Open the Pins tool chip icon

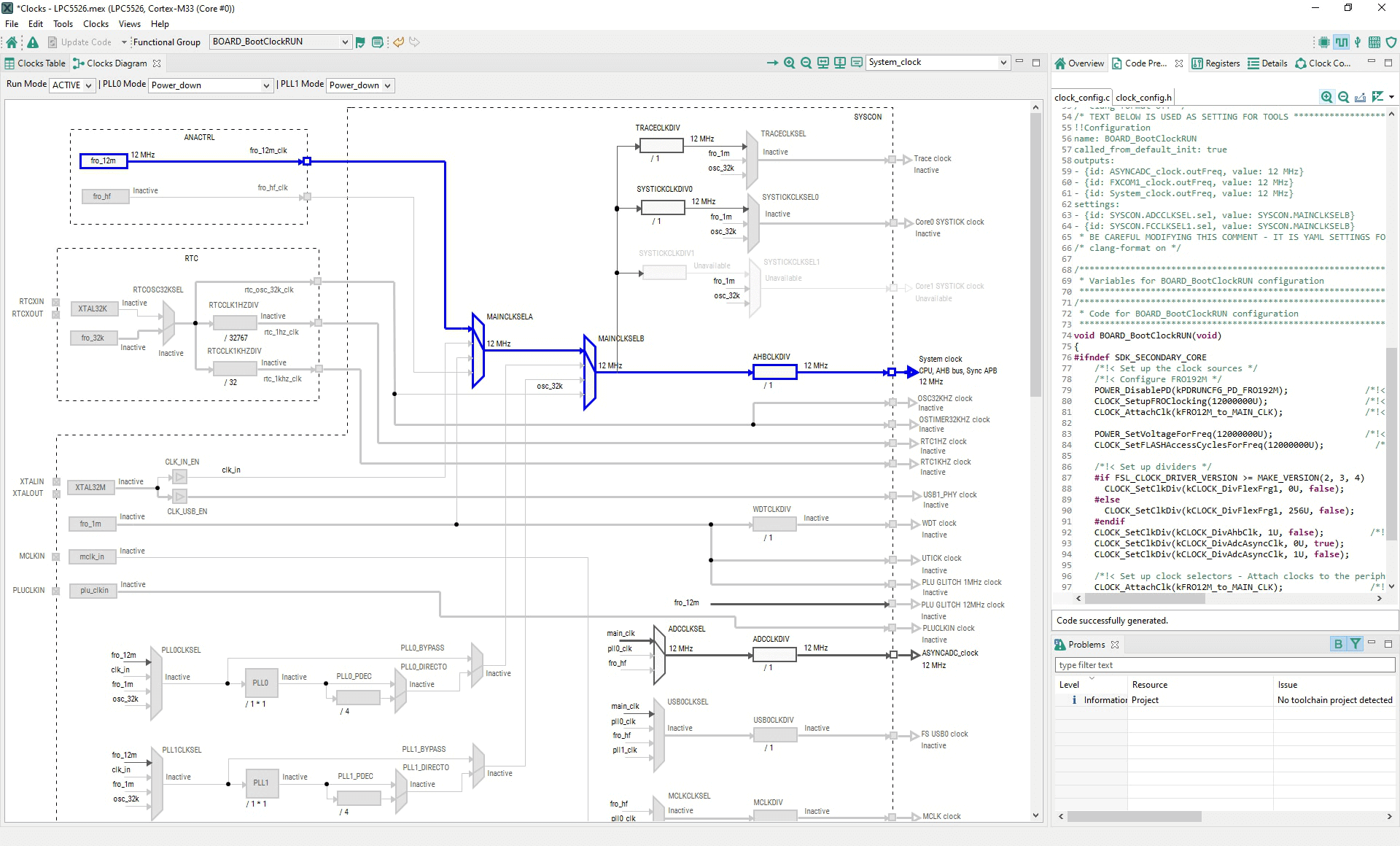click(x=1324, y=42)
